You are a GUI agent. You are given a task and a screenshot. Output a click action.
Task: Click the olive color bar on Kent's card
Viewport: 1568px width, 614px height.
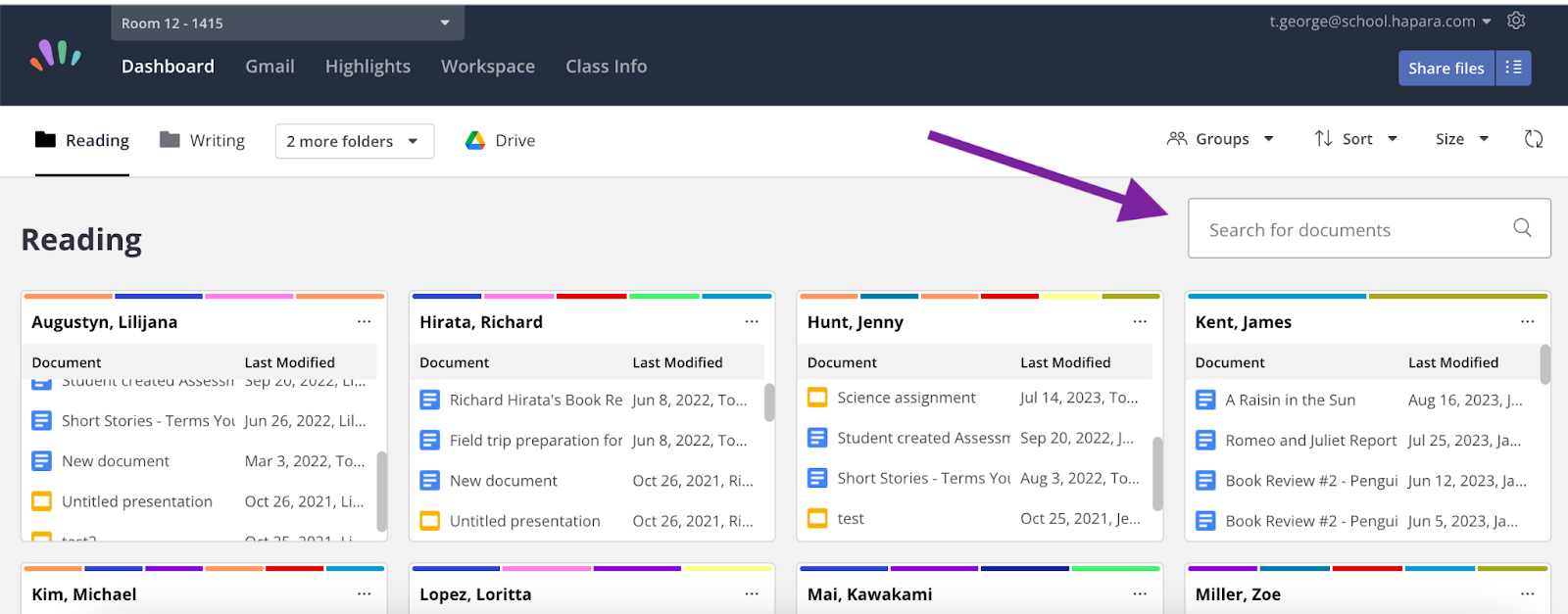point(1457,296)
